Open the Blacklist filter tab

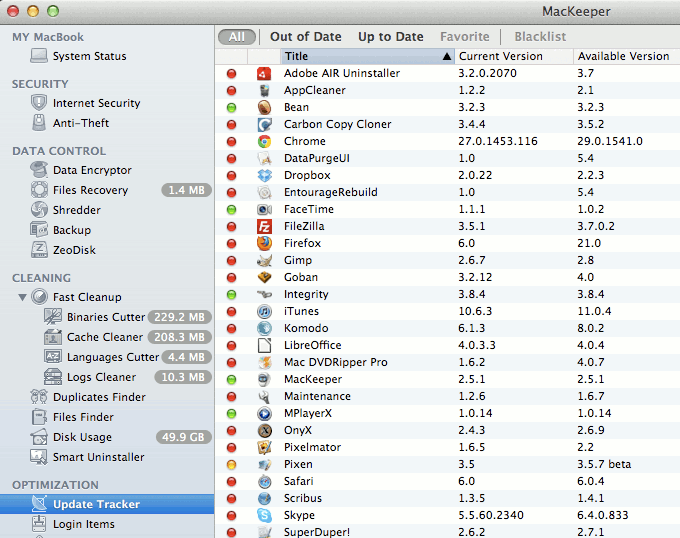(540, 37)
